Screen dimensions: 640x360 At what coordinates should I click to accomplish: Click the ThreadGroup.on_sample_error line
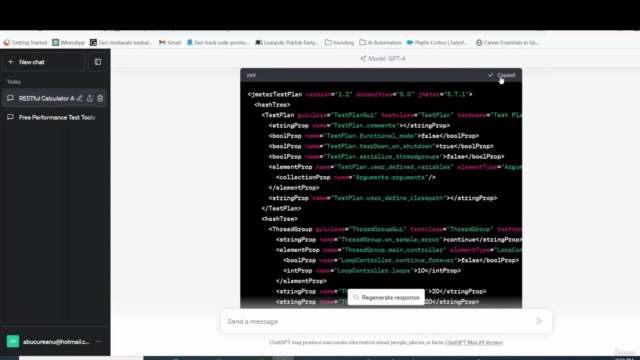pyautogui.click(x=399, y=240)
